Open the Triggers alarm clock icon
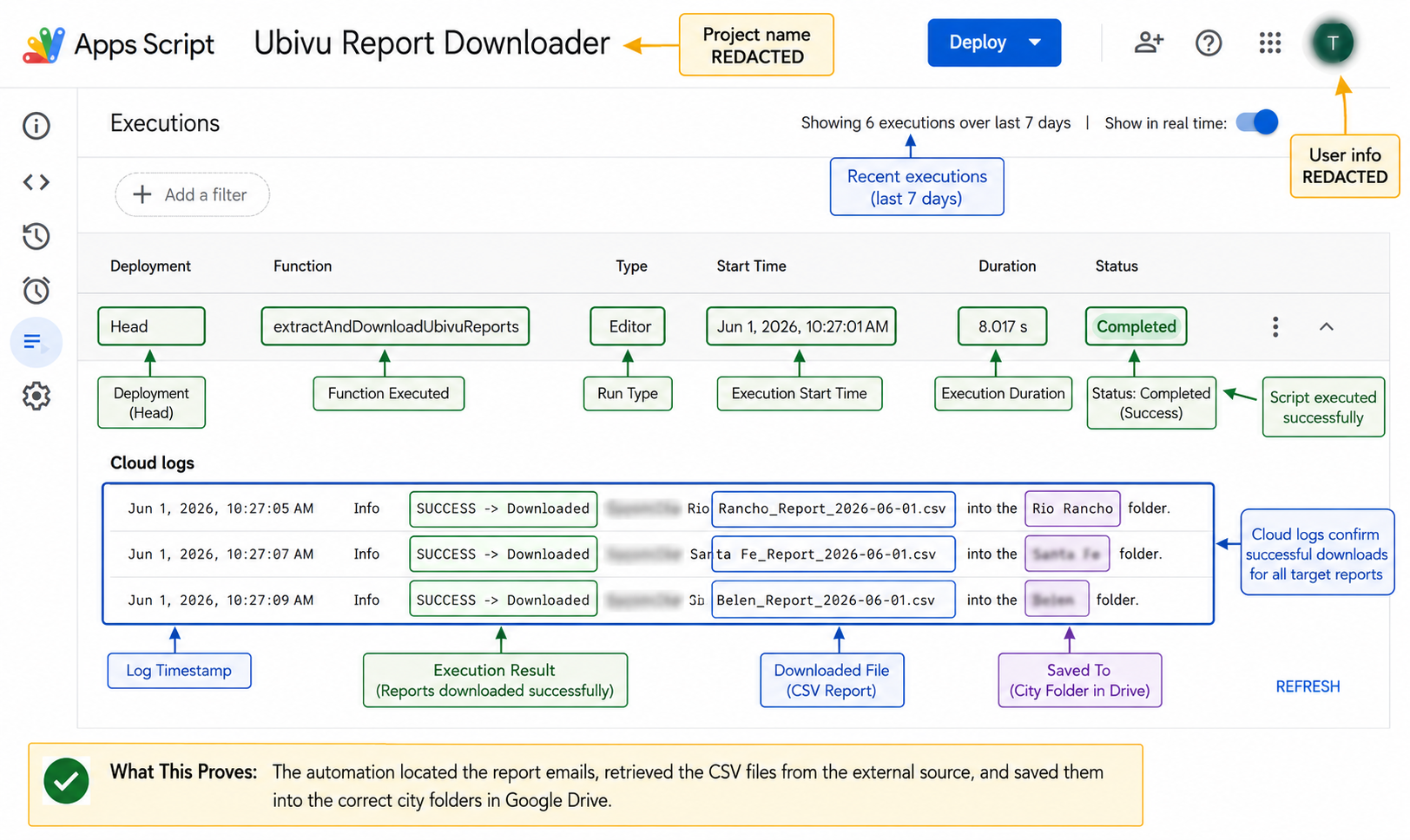Viewport: 1410px width, 840px height. 36,290
